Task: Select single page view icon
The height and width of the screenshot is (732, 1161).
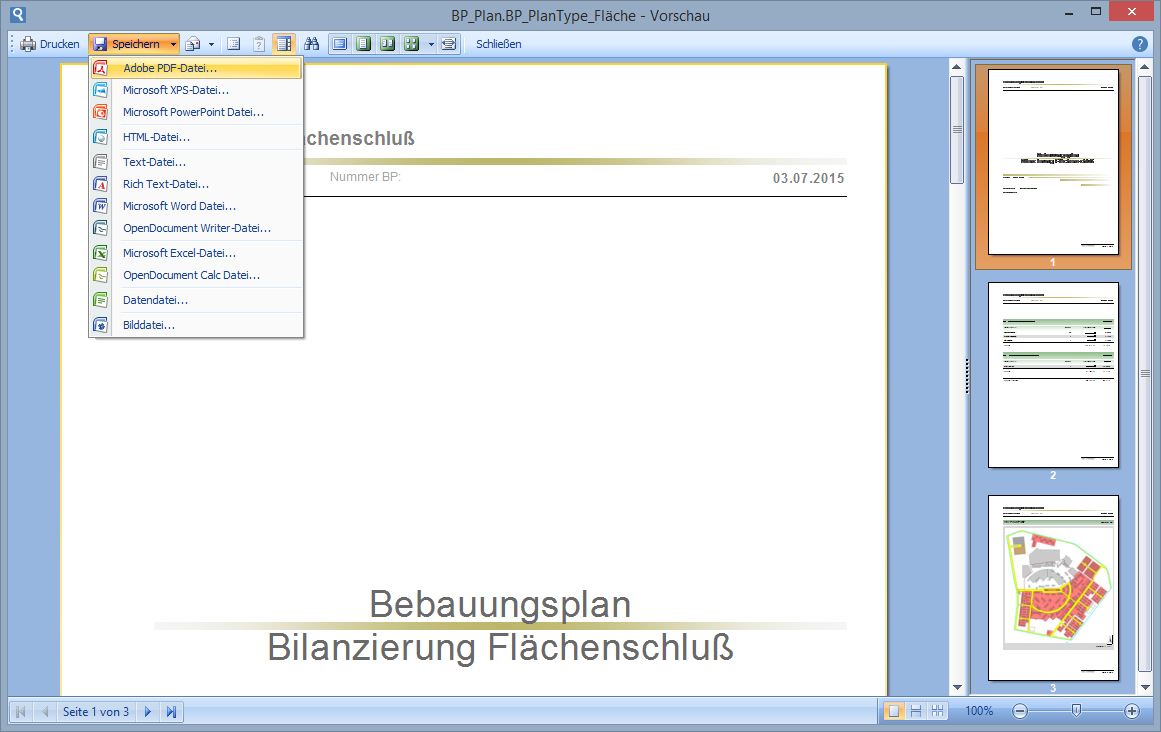Action: click(363, 43)
